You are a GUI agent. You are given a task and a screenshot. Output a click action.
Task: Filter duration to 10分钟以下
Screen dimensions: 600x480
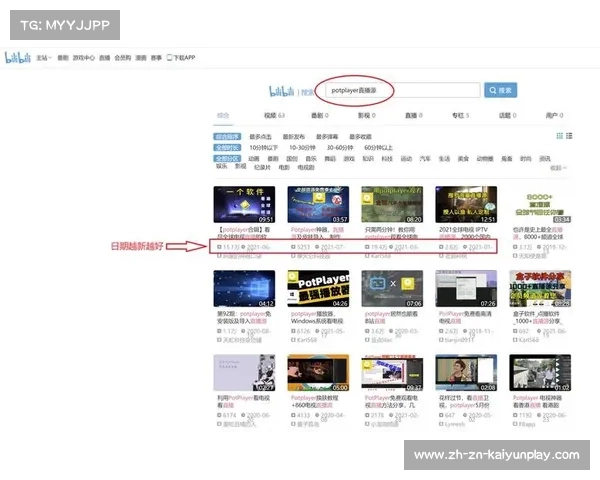click(x=264, y=148)
